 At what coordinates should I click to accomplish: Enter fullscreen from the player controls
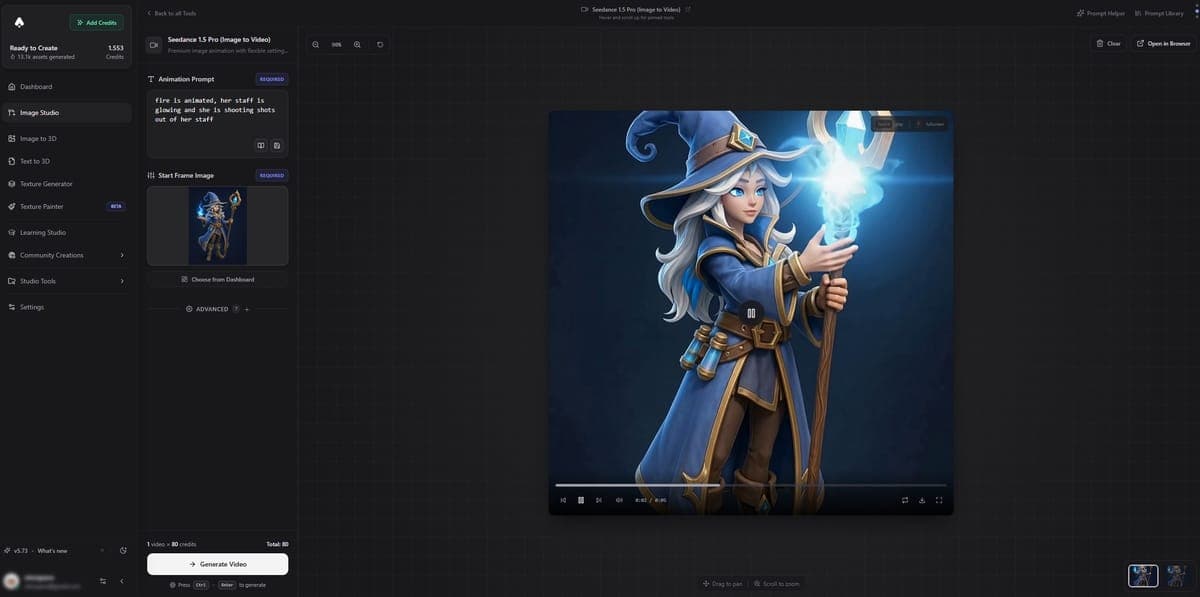pos(939,500)
